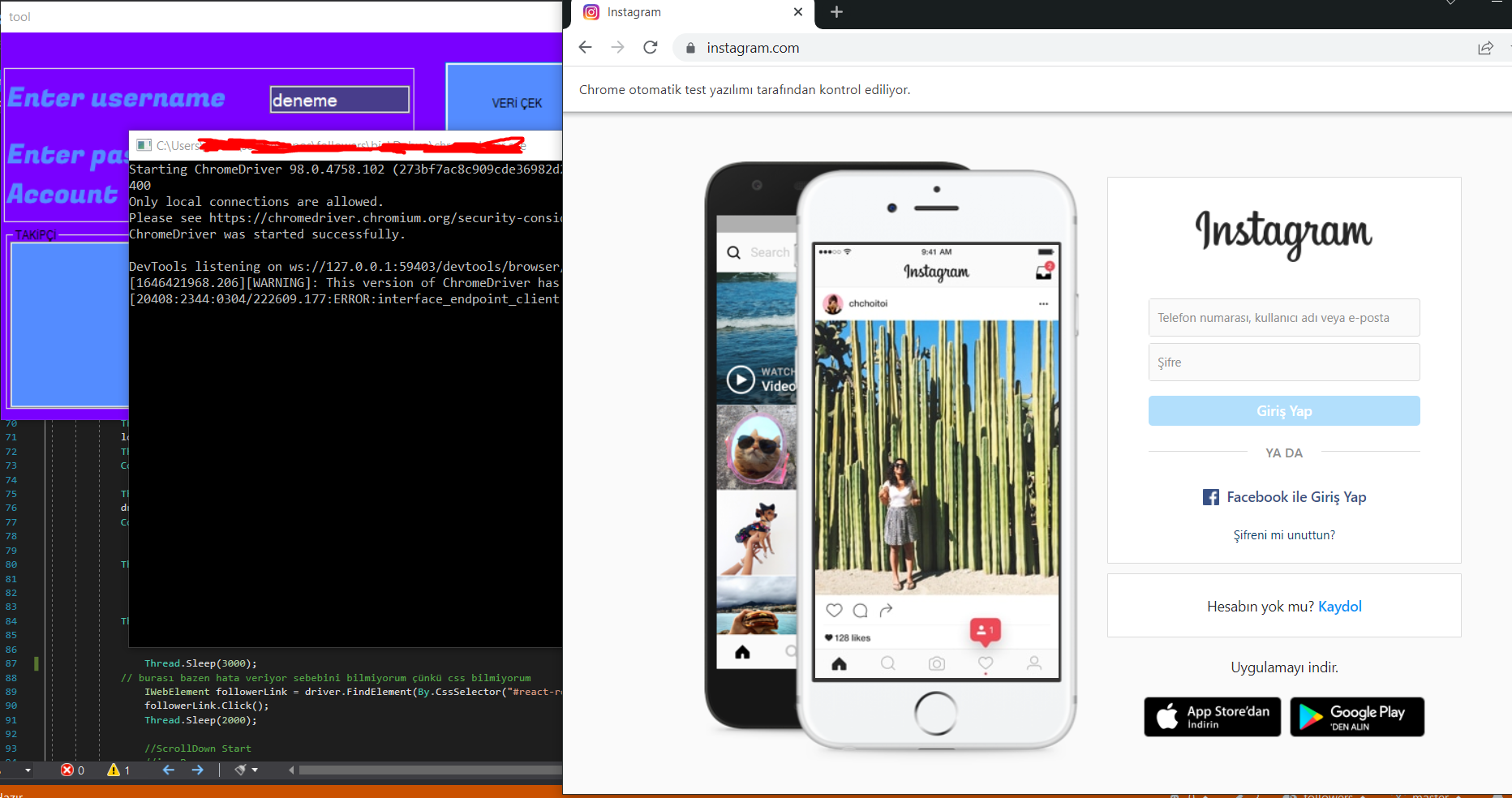Click the 'Enter username' label in tool window
The height and width of the screenshot is (798, 1512).
coord(117,98)
